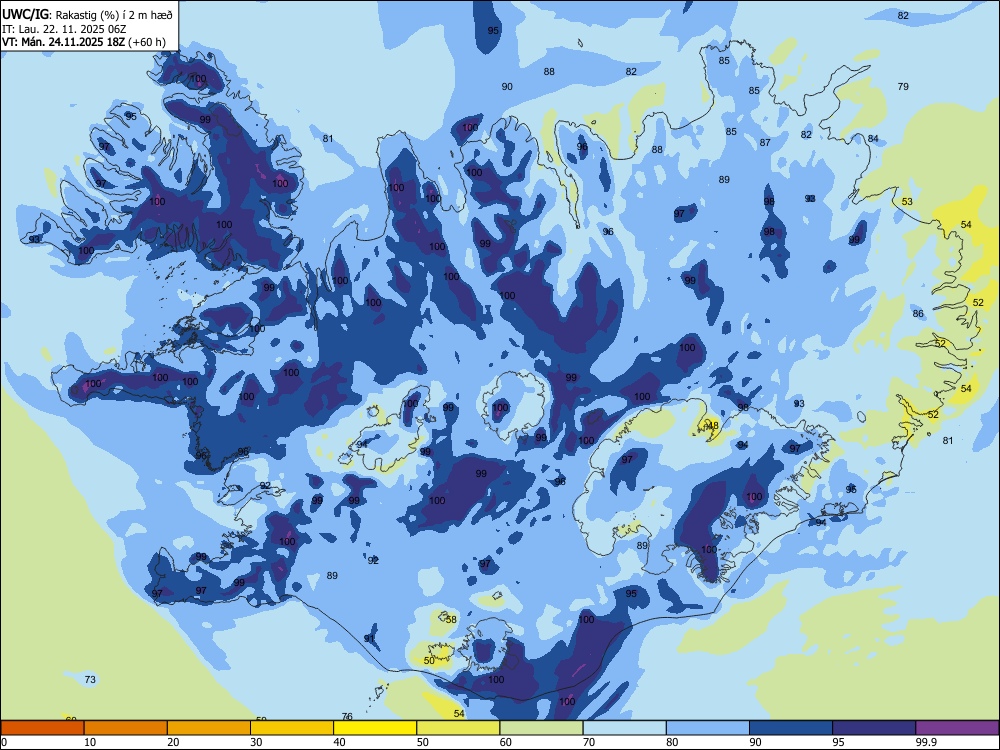Click the map value '53' on the map
The image size is (1000, 750).
point(907,202)
